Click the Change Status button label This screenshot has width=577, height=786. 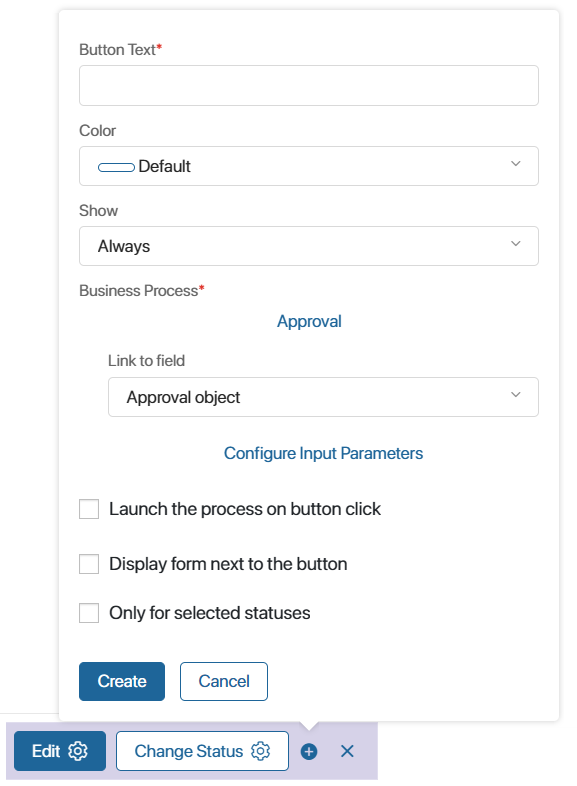point(188,751)
